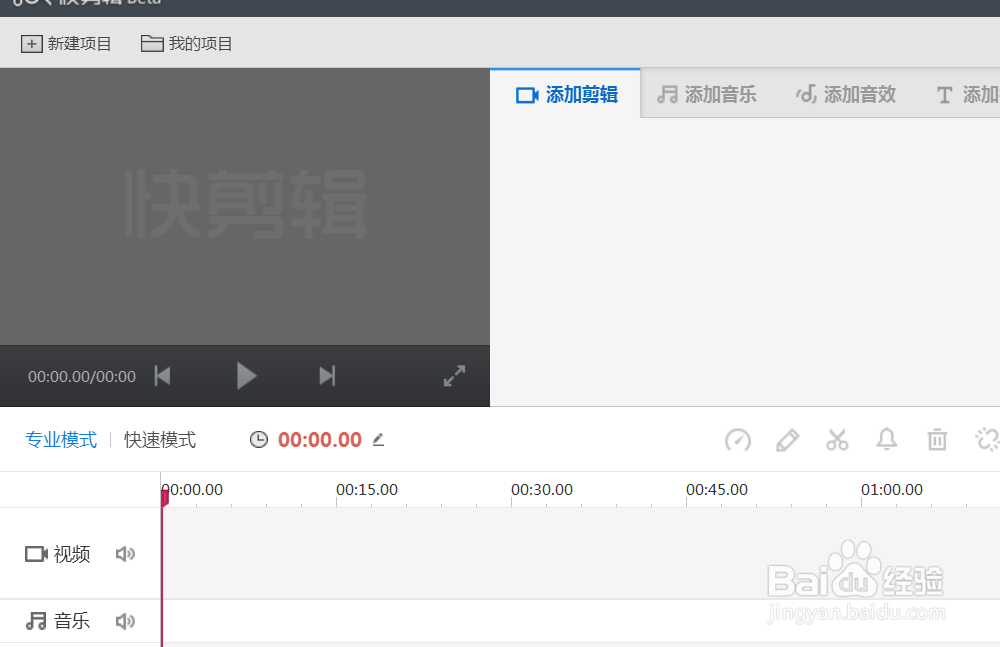Mute the 视频 track speaker

point(125,553)
